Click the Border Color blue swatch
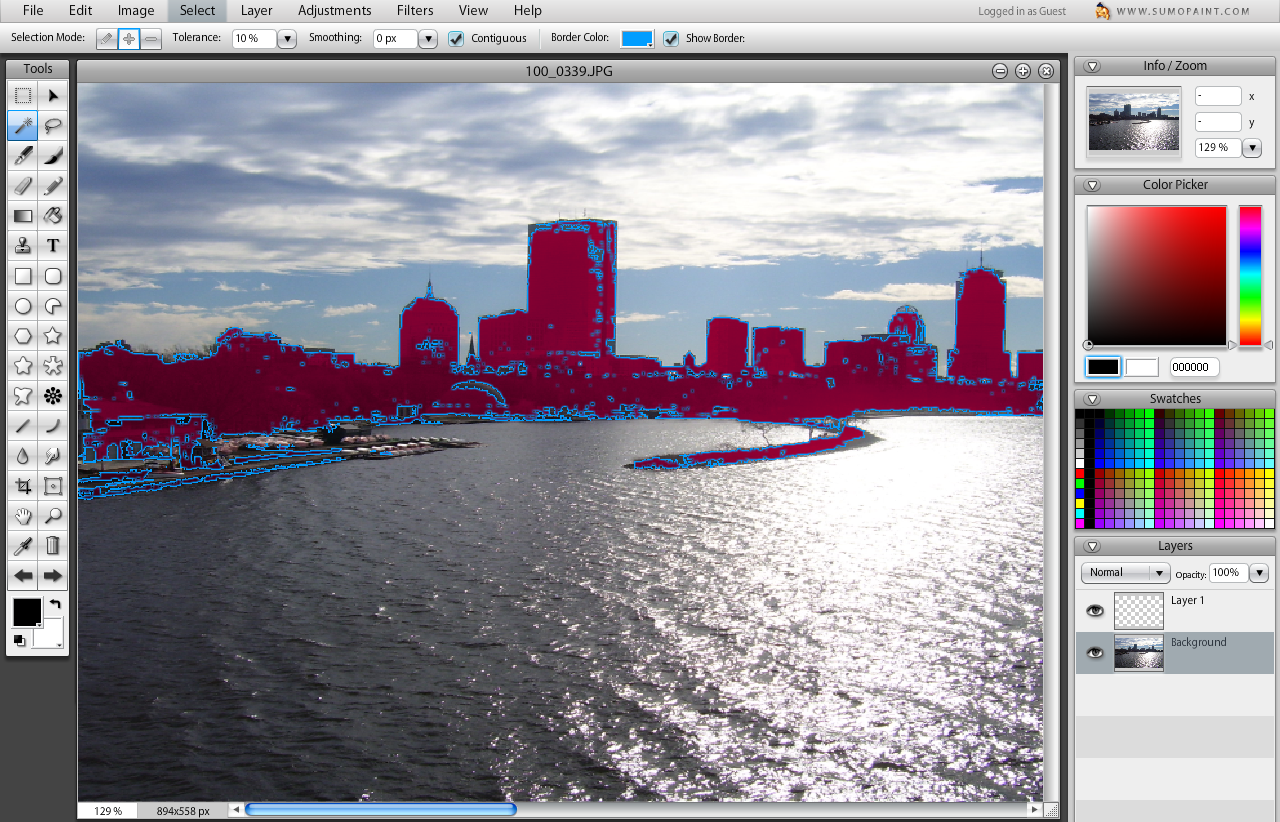 (636, 38)
